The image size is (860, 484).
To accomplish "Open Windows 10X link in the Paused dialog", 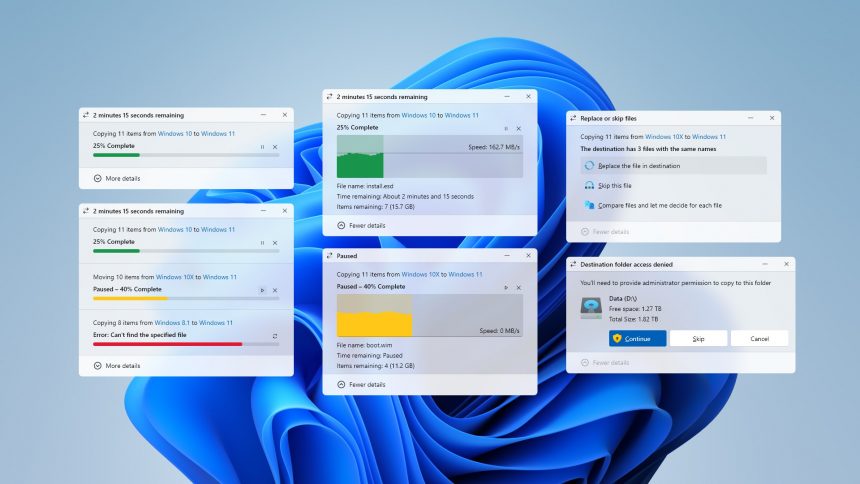I will click(420, 274).
